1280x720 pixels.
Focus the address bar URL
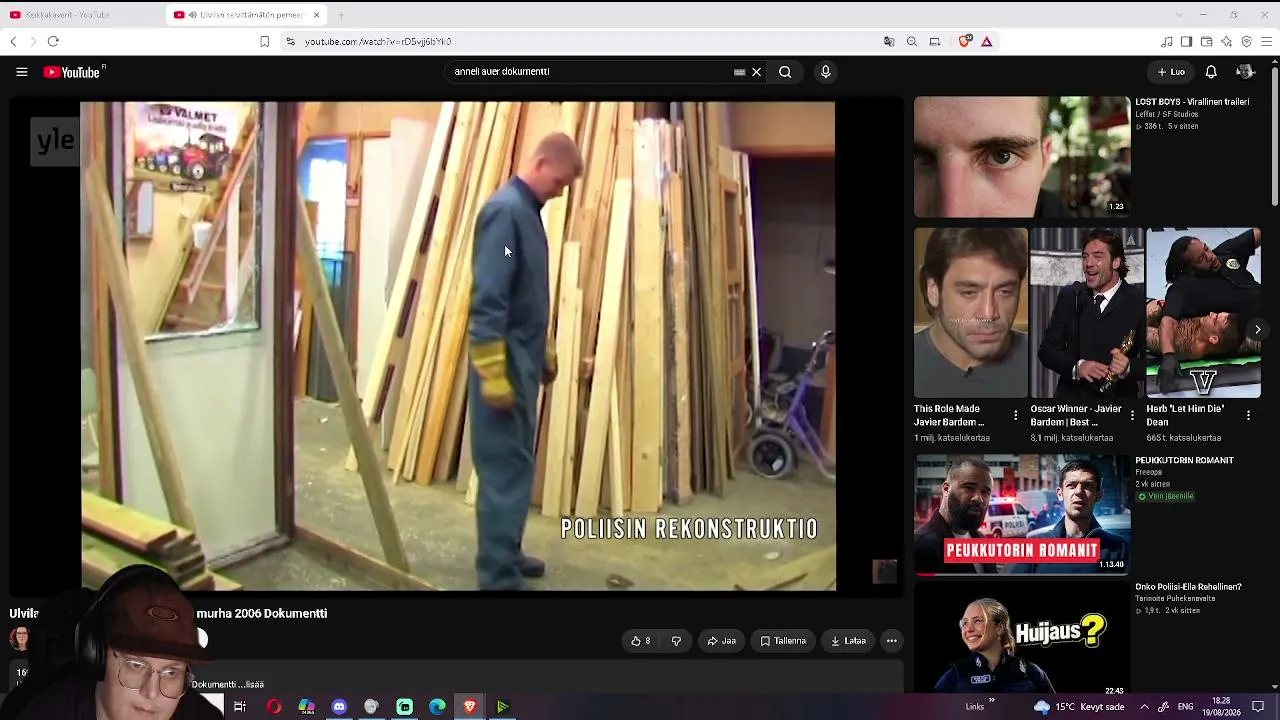(378, 41)
